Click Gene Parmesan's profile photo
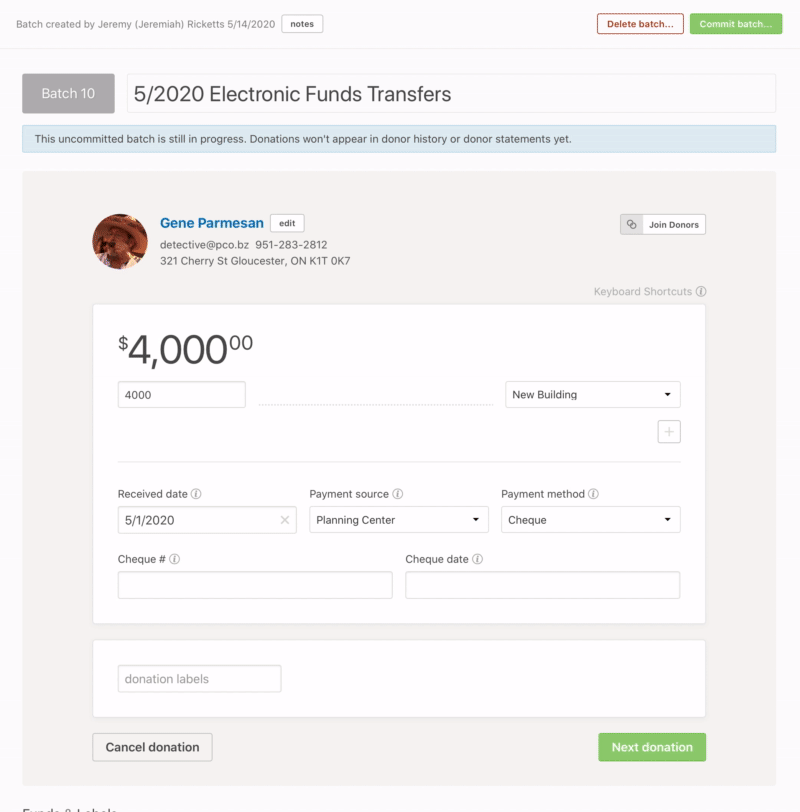 coord(120,241)
